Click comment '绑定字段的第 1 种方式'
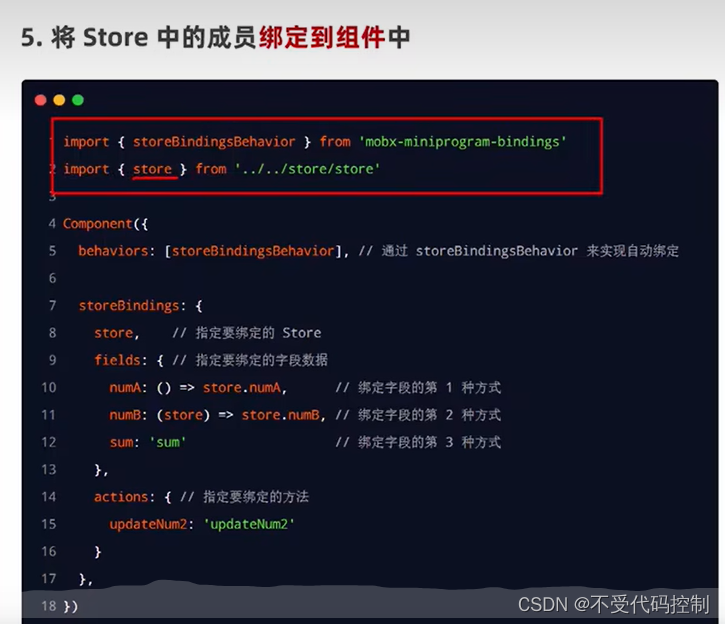 tap(429, 387)
